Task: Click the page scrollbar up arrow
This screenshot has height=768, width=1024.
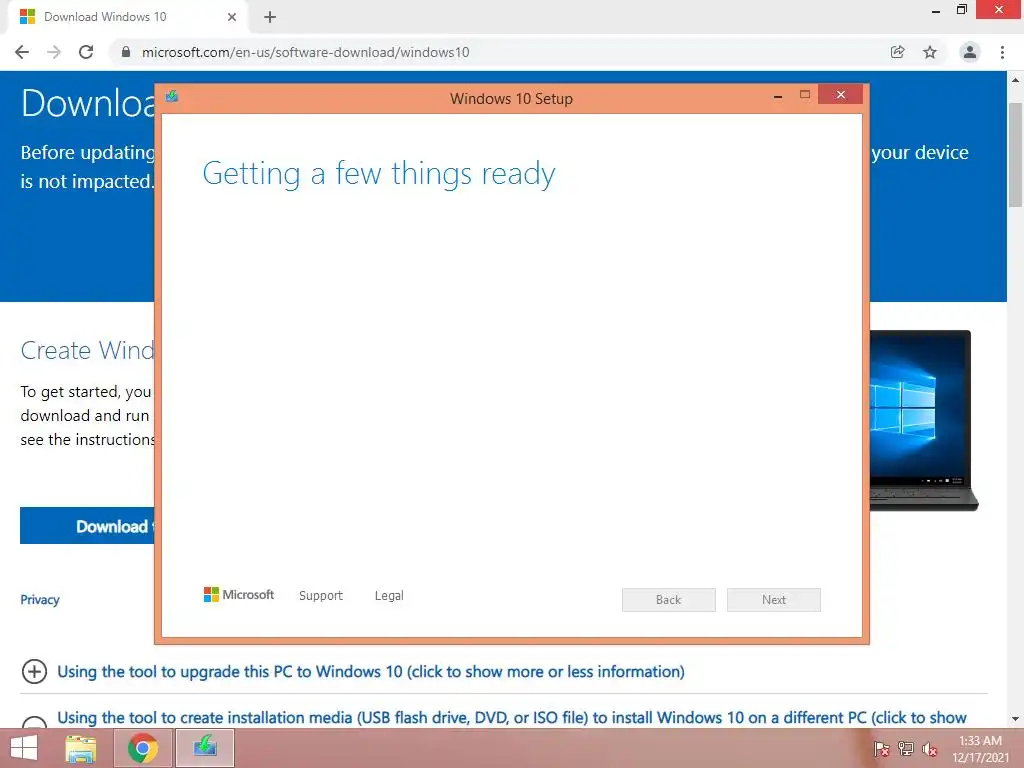Action: [1015, 80]
